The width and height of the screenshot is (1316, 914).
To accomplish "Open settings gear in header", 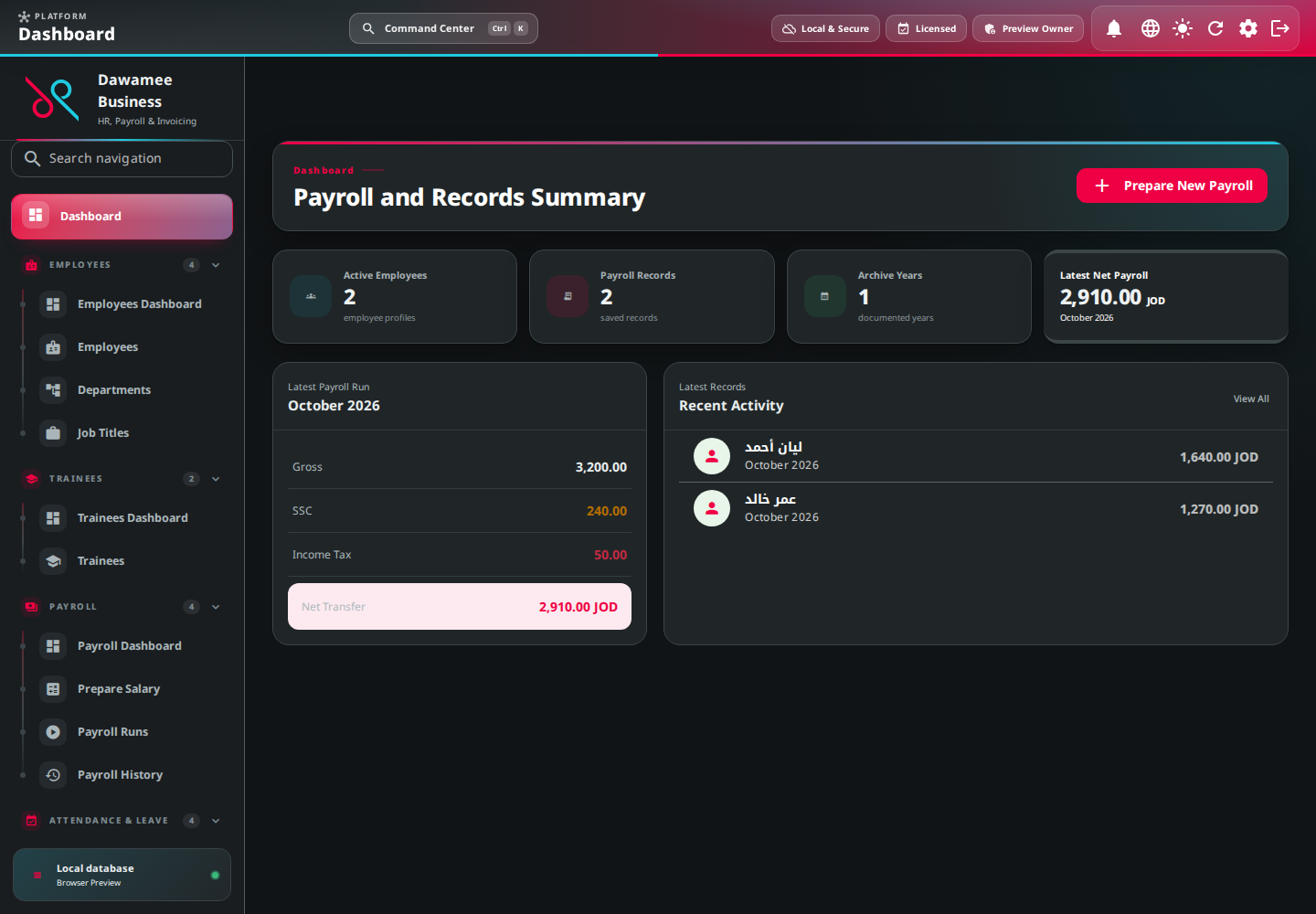I will tap(1248, 28).
